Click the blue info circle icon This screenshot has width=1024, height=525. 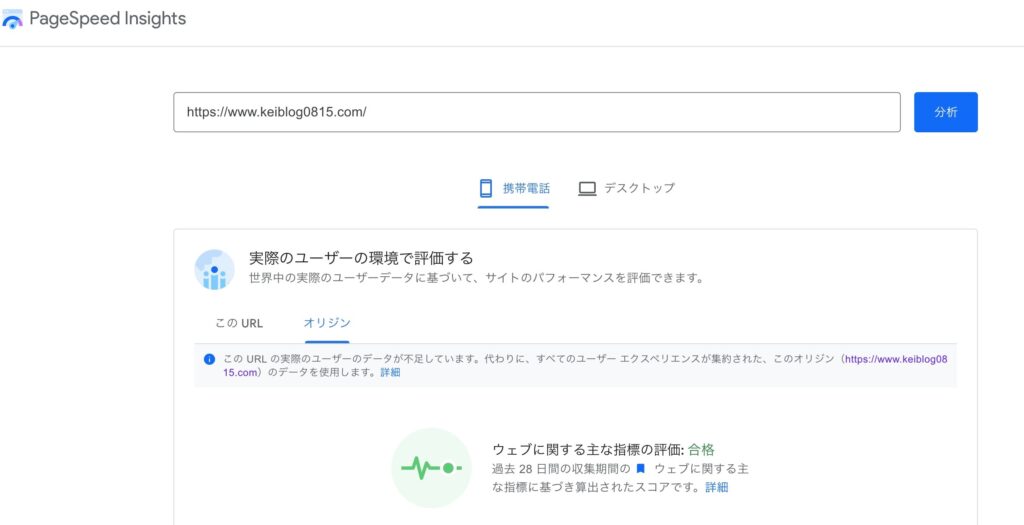209,360
